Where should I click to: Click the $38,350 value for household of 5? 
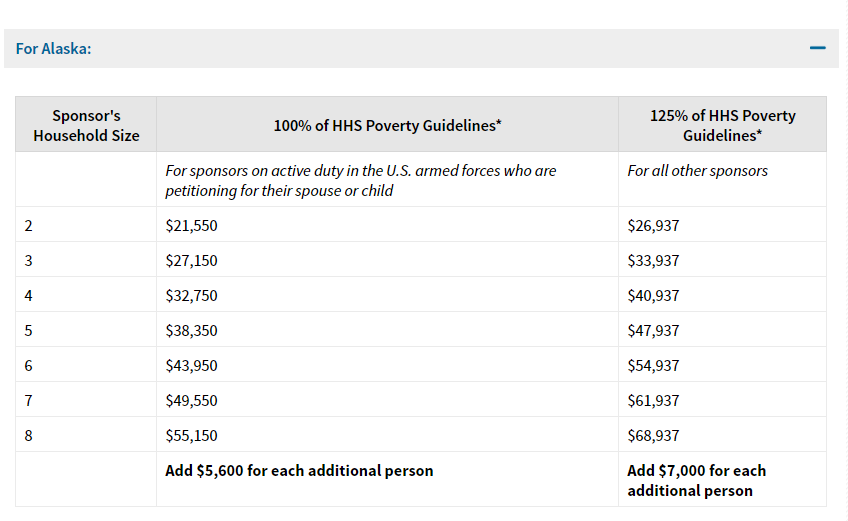click(x=191, y=331)
